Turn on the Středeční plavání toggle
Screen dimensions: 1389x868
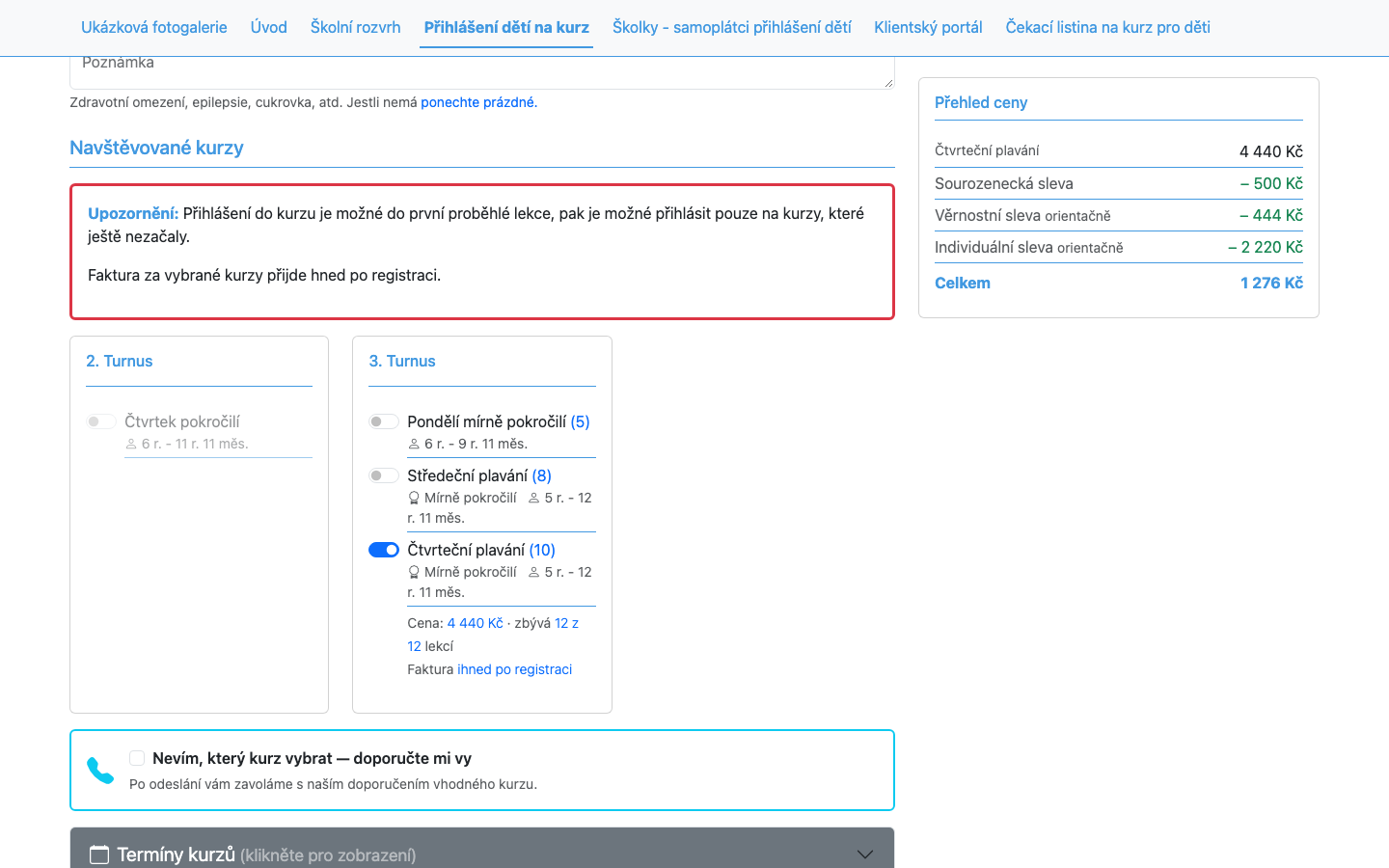tap(384, 475)
